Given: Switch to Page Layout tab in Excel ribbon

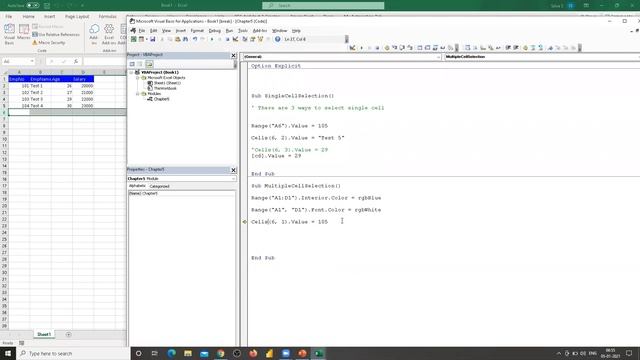Looking at the screenshot, I should (77, 17).
